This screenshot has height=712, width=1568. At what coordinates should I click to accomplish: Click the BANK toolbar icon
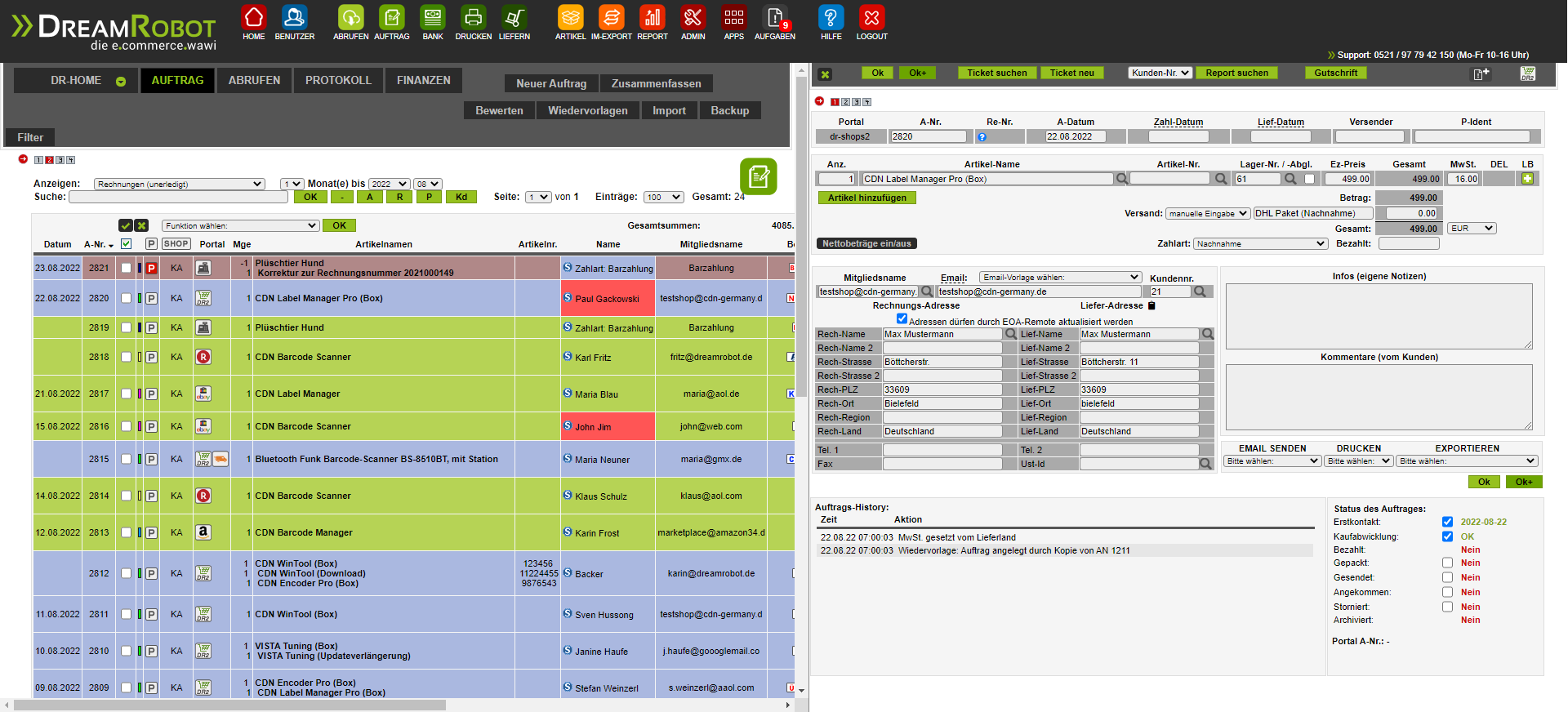point(433,18)
